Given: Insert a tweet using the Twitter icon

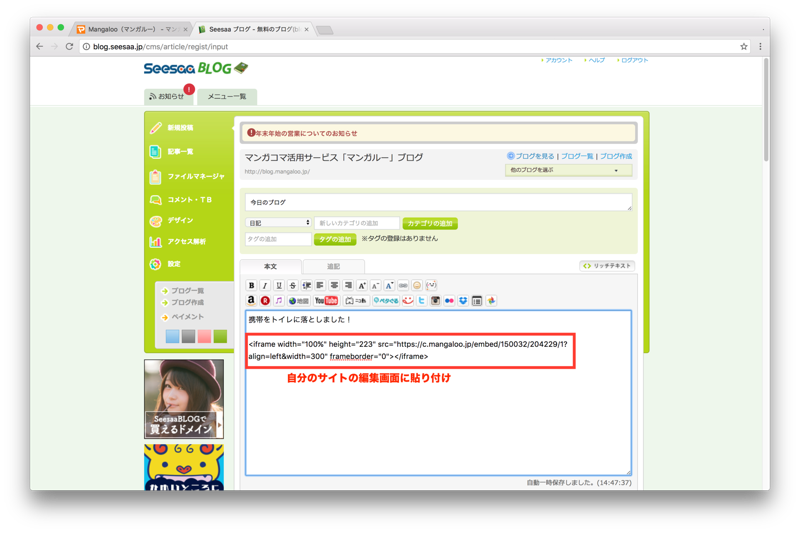Looking at the screenshot, I should click(421, 300).
